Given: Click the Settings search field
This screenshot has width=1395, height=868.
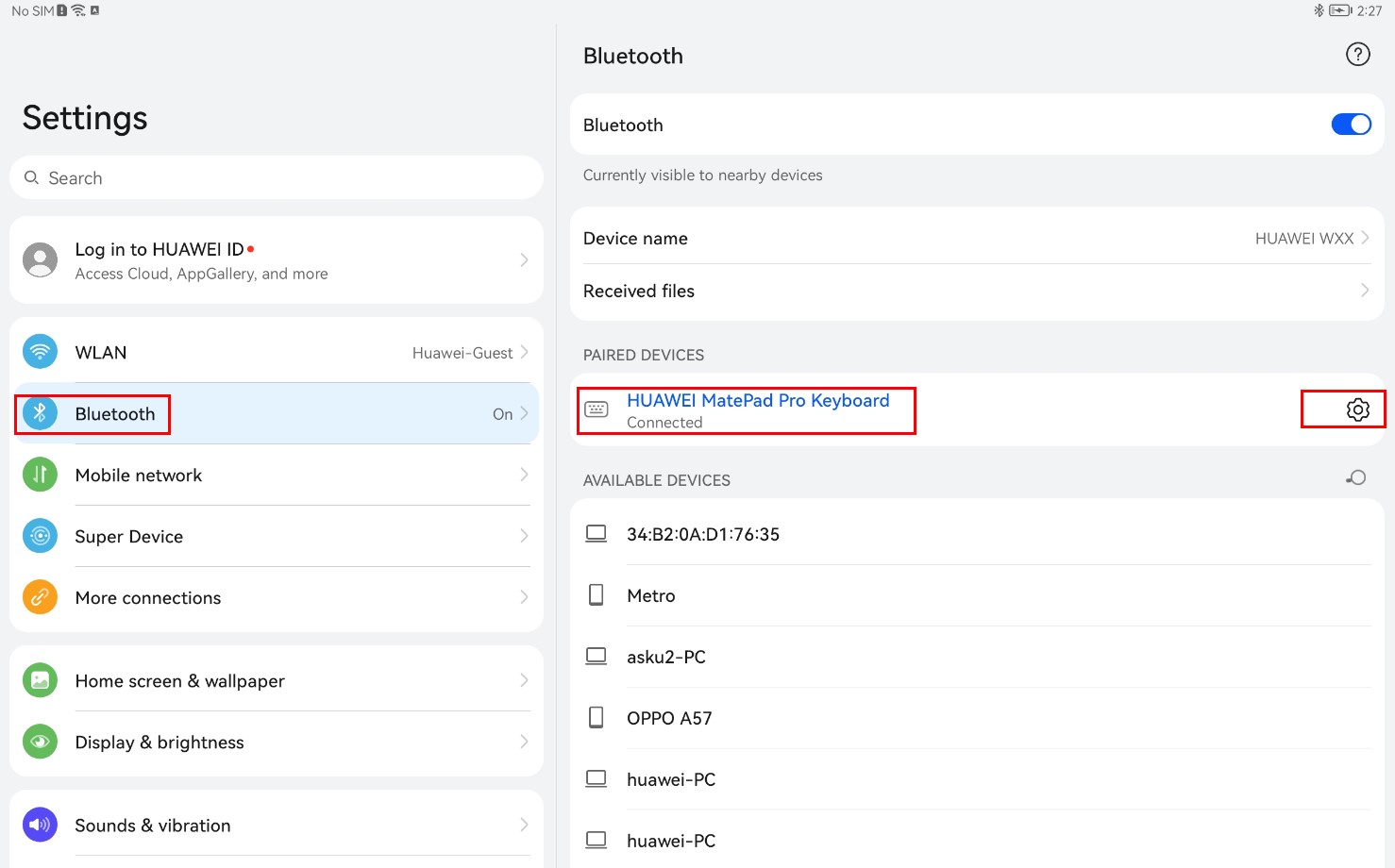Looking at the screenshot, I should click(x=276, y=177).
